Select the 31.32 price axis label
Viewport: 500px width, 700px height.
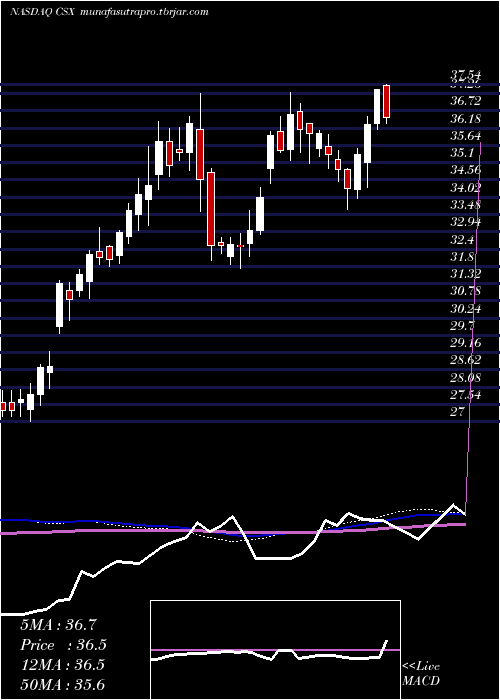pos(466,274)
